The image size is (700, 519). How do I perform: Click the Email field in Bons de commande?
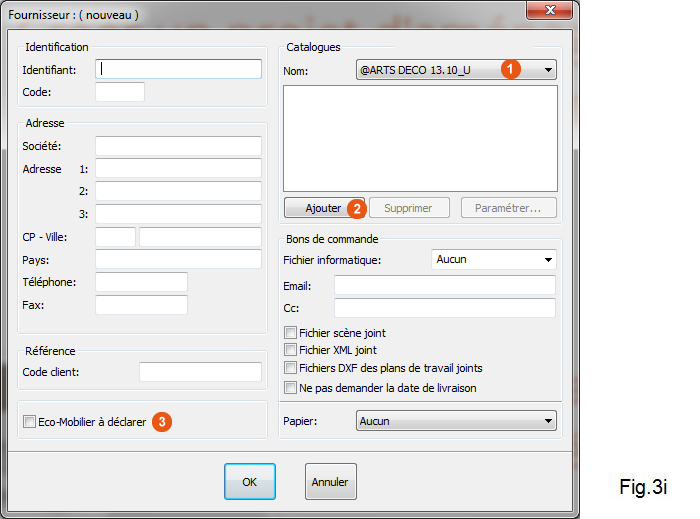[444, 286]
